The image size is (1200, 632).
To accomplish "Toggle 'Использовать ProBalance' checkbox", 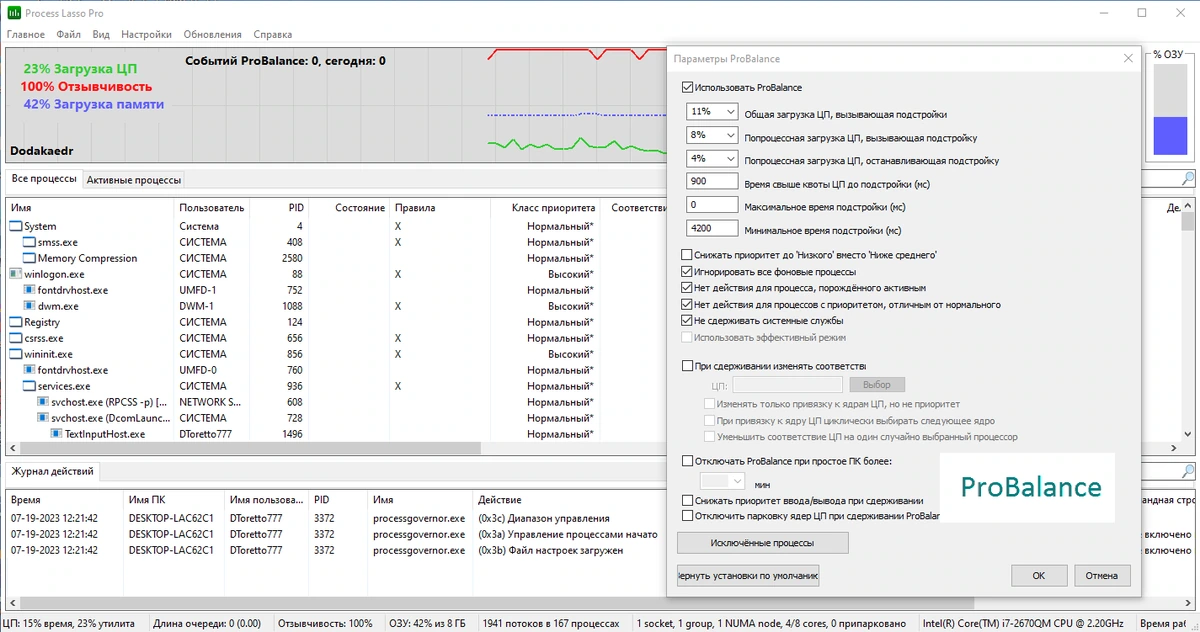I will tap(687, 87).
